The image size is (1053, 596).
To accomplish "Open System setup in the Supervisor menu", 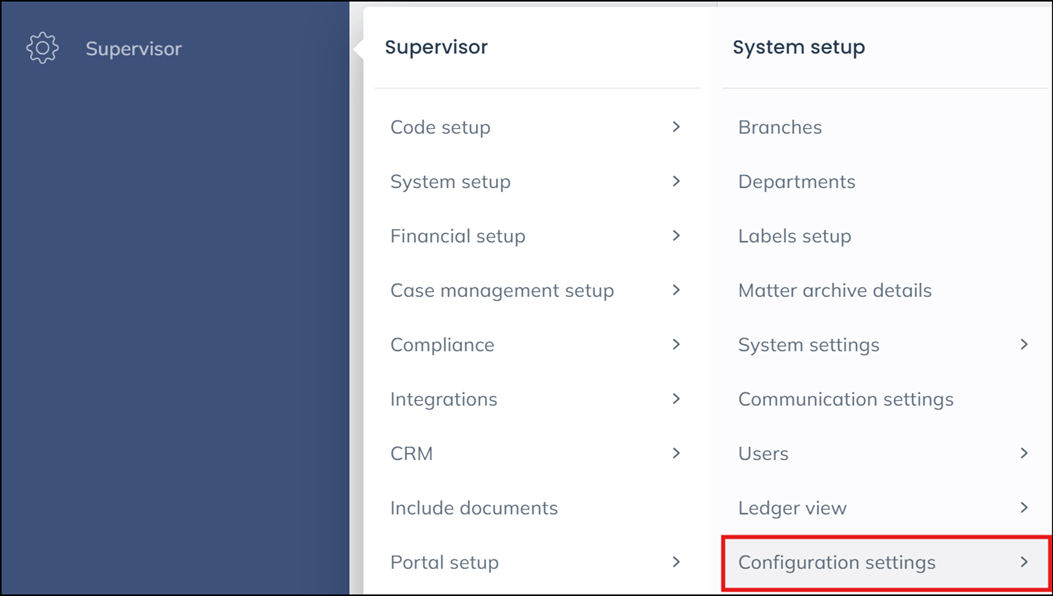I will 450,181.
